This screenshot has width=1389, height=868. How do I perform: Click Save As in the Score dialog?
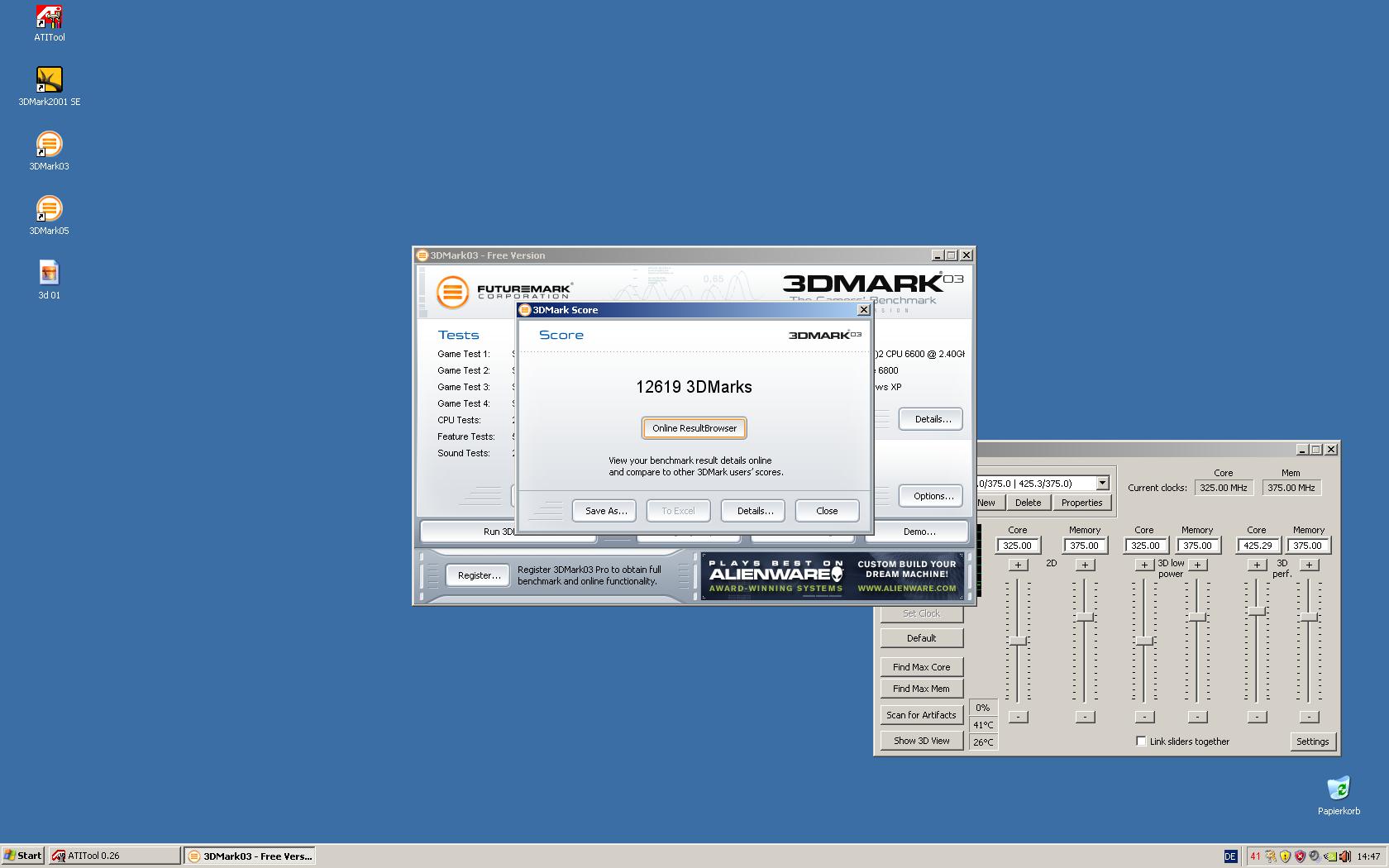(x=604, y=511)
